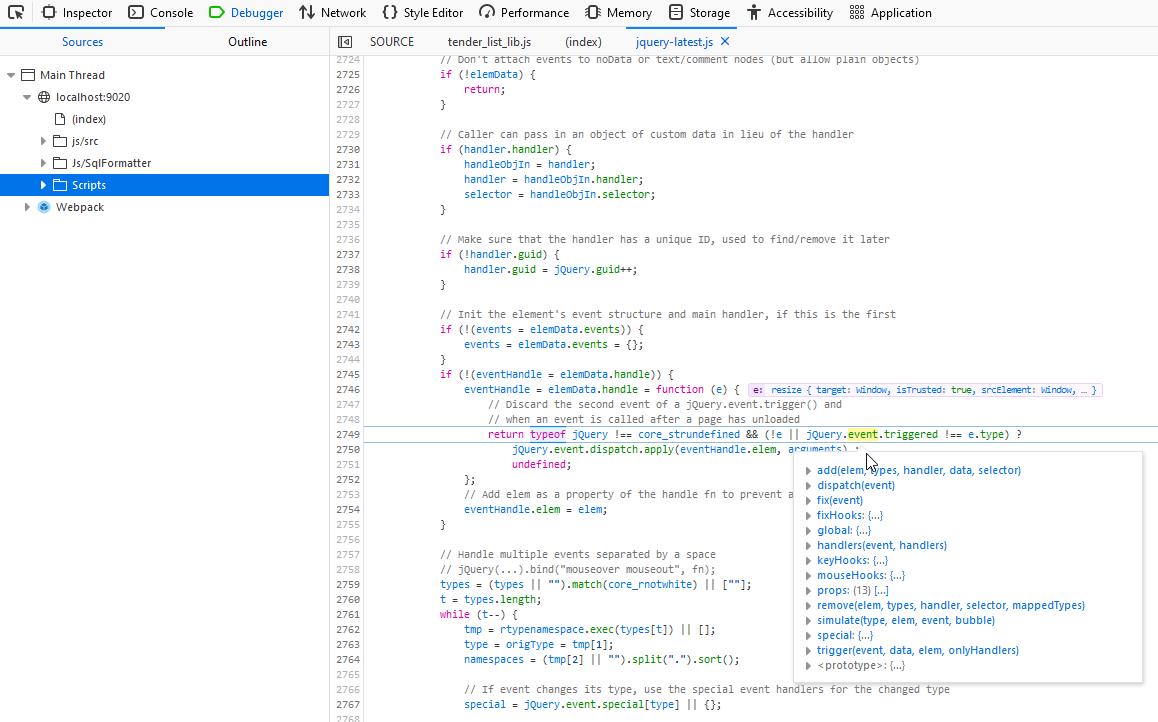Viewport: 1158px width, 722px height.
Task: Click the localhost:9020 globe icon
Action: click(x=44, y=97)
